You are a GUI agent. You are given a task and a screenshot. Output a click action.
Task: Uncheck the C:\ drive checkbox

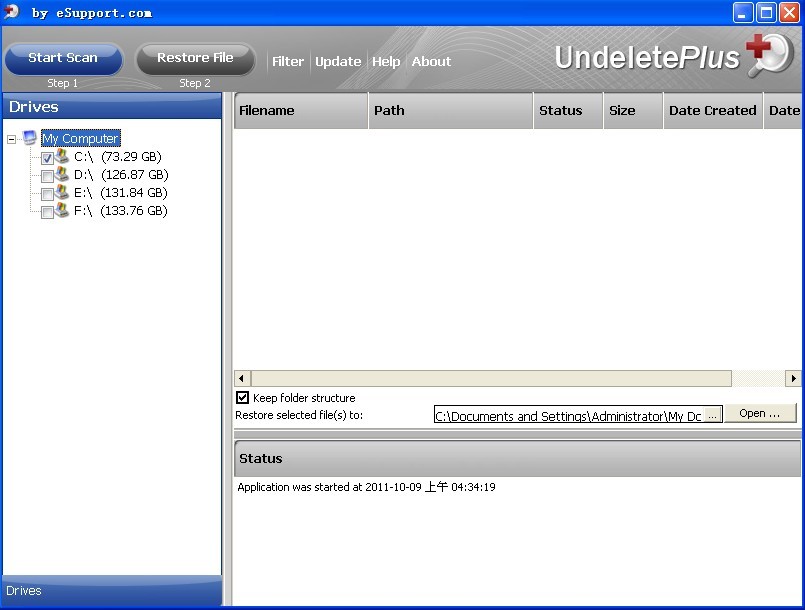(x=47, y=158)
